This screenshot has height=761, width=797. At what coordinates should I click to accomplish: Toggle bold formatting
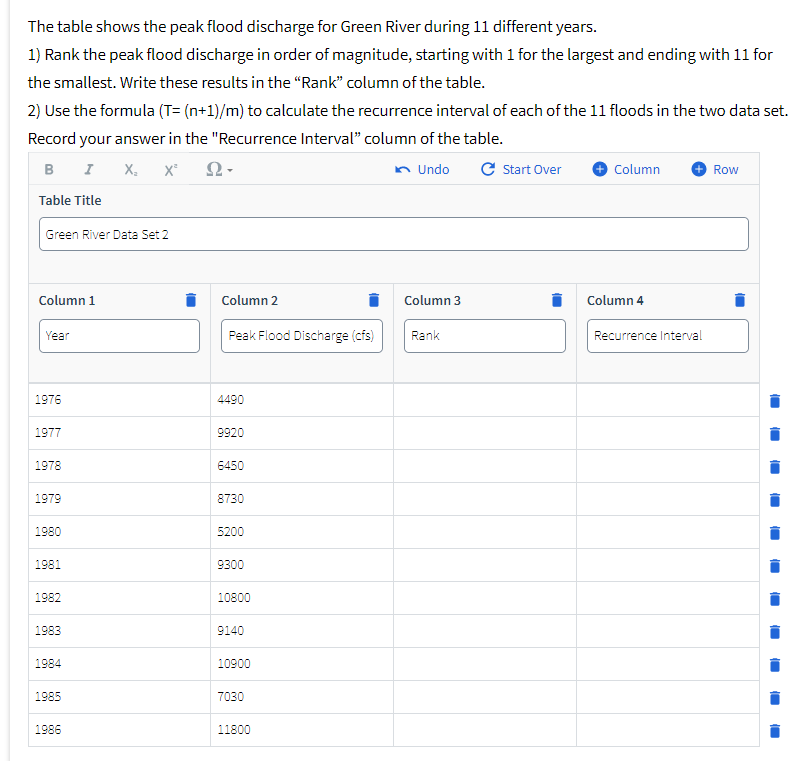click(x=49, y=169)
